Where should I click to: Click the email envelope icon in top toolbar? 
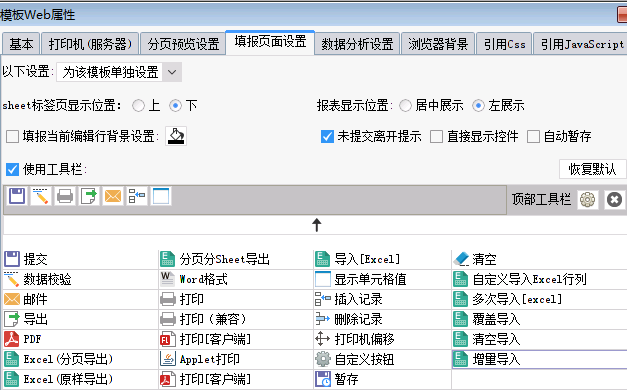tap(113, 196)
